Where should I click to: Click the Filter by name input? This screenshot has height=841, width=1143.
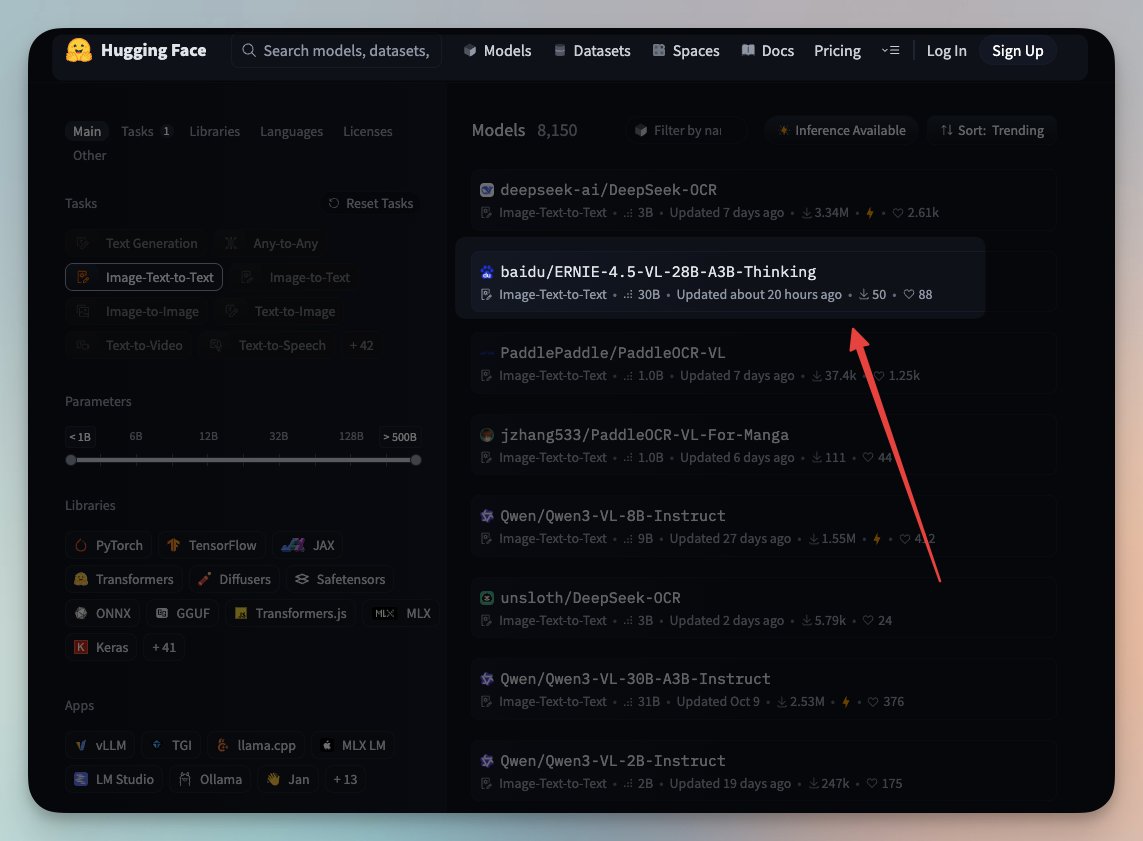click(x=686, y=130)
